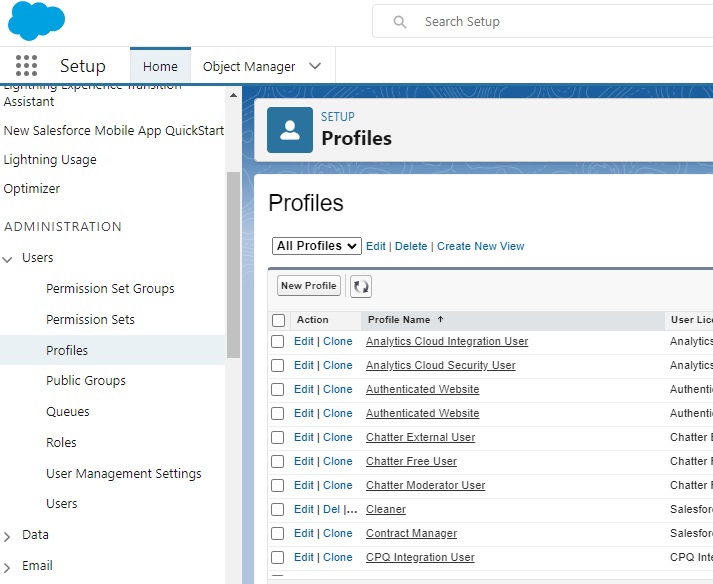Click the Salesforce cloud logo
The image size is (713, 584).
pos(36,21)
